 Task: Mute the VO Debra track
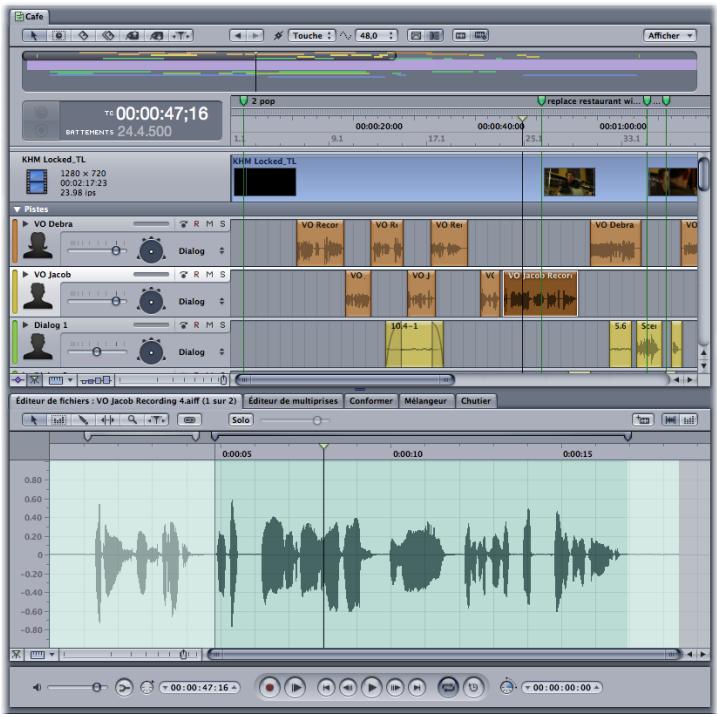(209, 224)
